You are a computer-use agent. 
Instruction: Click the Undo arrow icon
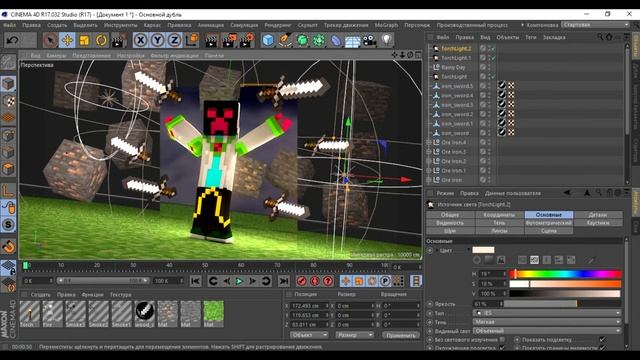pyautogui.click(x=12, y=40)
